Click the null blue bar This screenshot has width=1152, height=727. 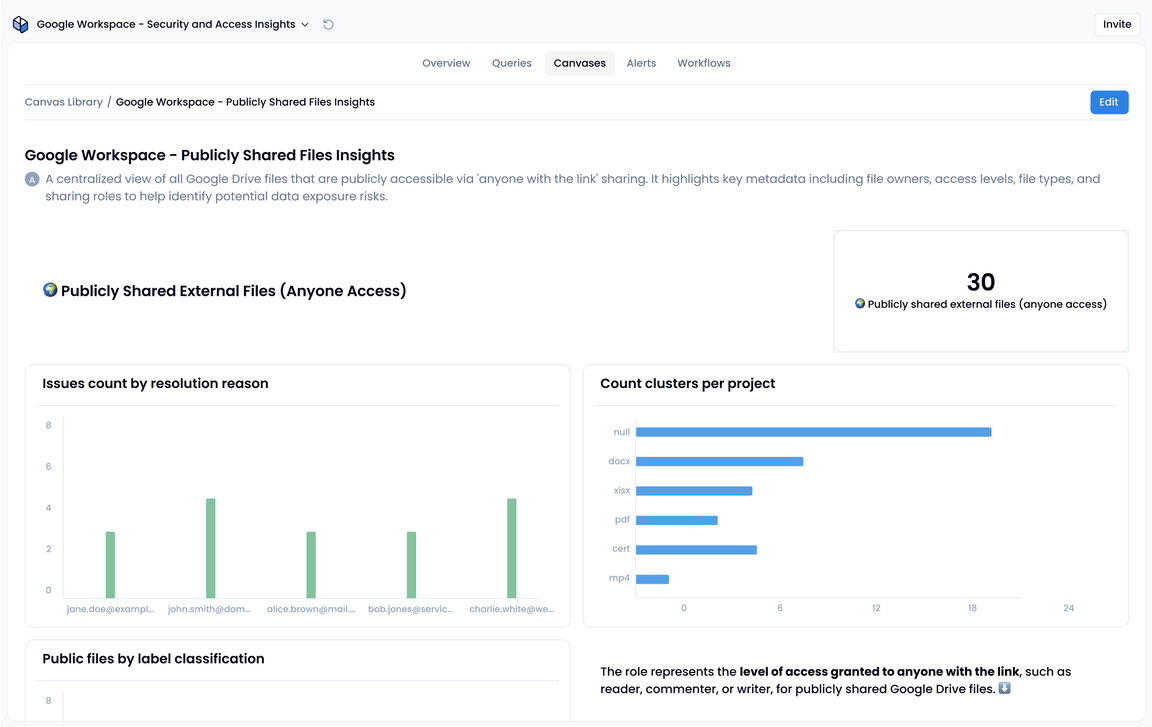tap(813, 432)
